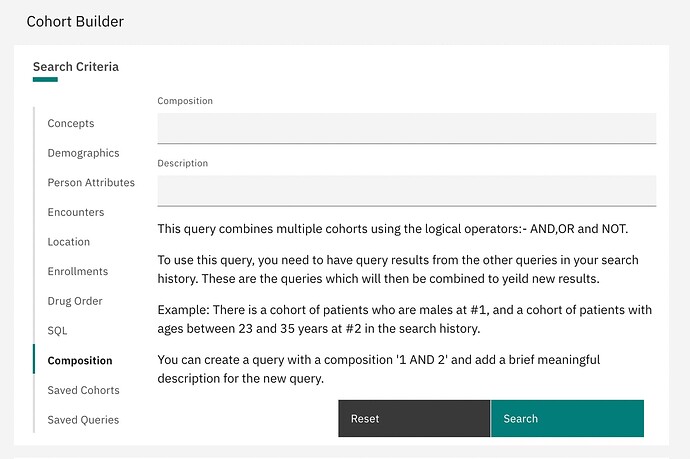Open the Concepts search tab
690x459 pixels.
pos(71,123)
